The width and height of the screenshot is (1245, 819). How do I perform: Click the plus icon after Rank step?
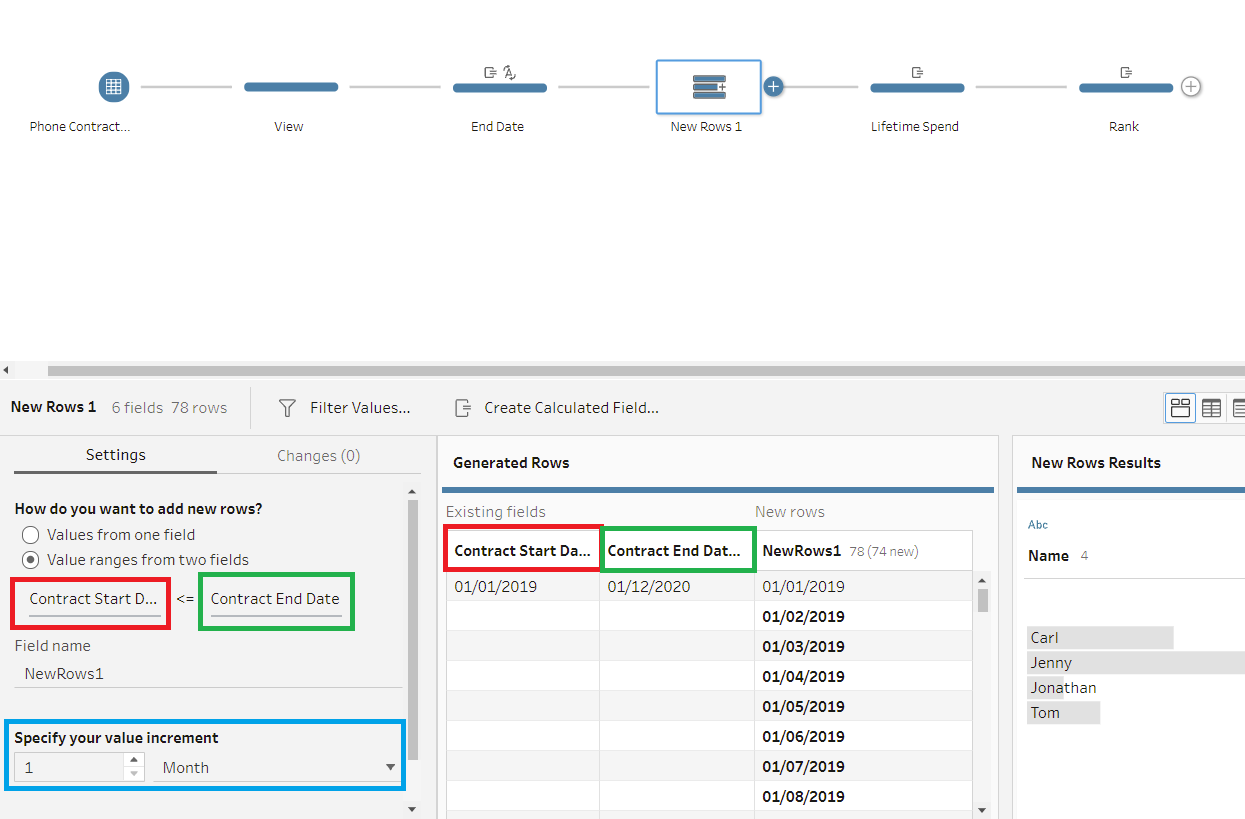point(1190,87)
